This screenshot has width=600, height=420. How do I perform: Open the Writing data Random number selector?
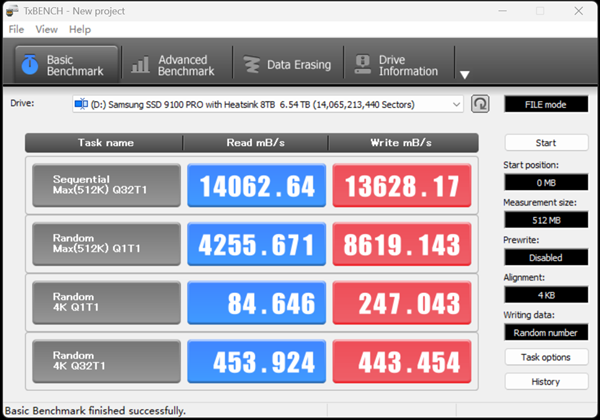pos(546,332)
